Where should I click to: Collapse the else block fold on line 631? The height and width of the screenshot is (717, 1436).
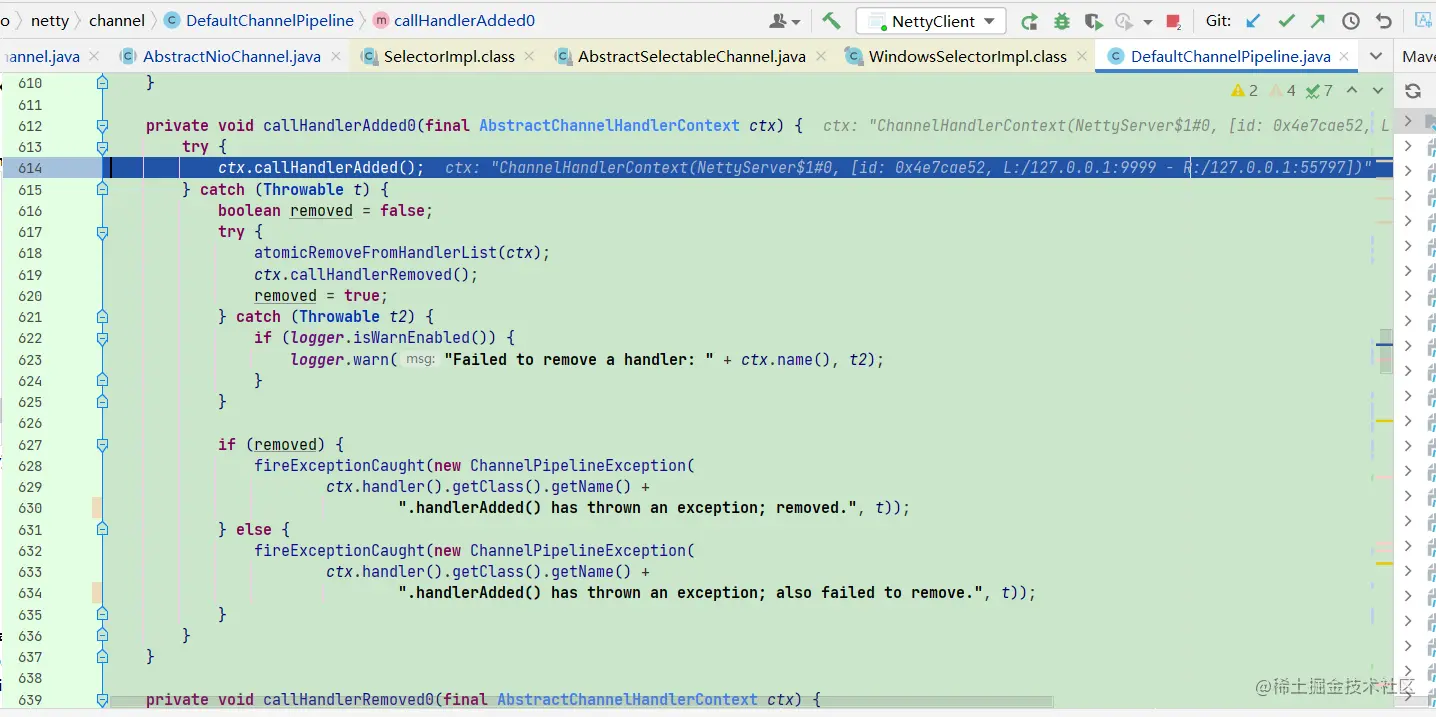point(102,529)
